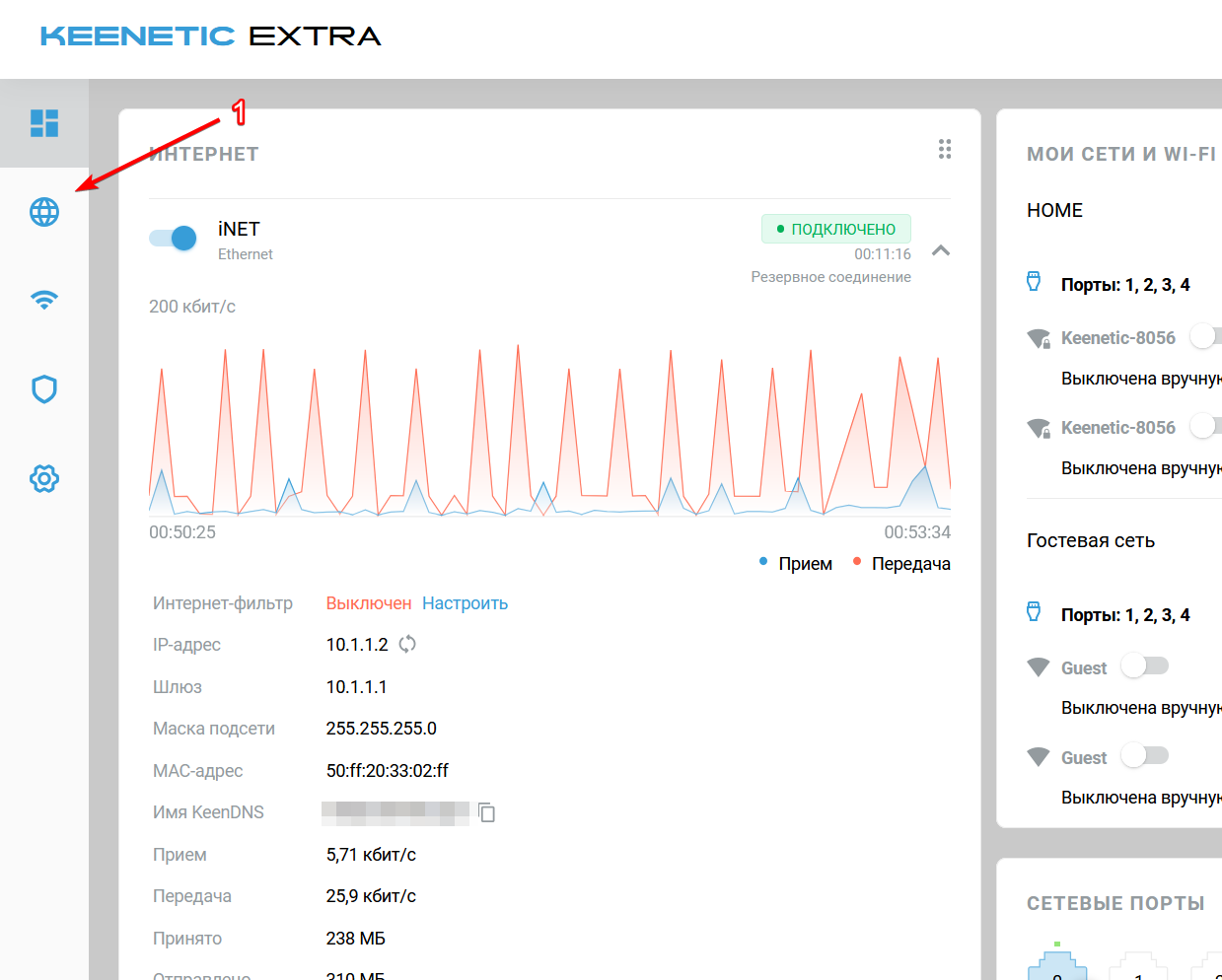Toggle the iNET connection switch off

pos(174,238)
